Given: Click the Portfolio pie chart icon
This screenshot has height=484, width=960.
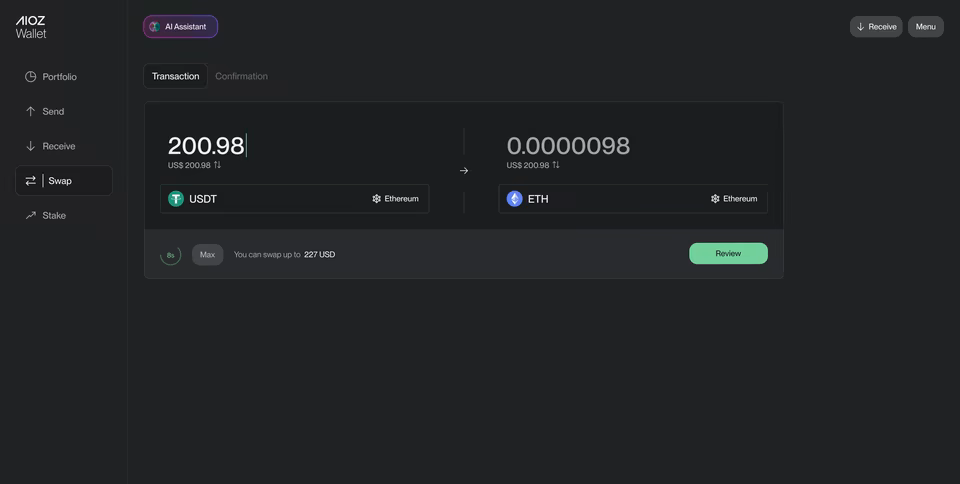Looking at the screenshot, I should click(x=31, y=76).
